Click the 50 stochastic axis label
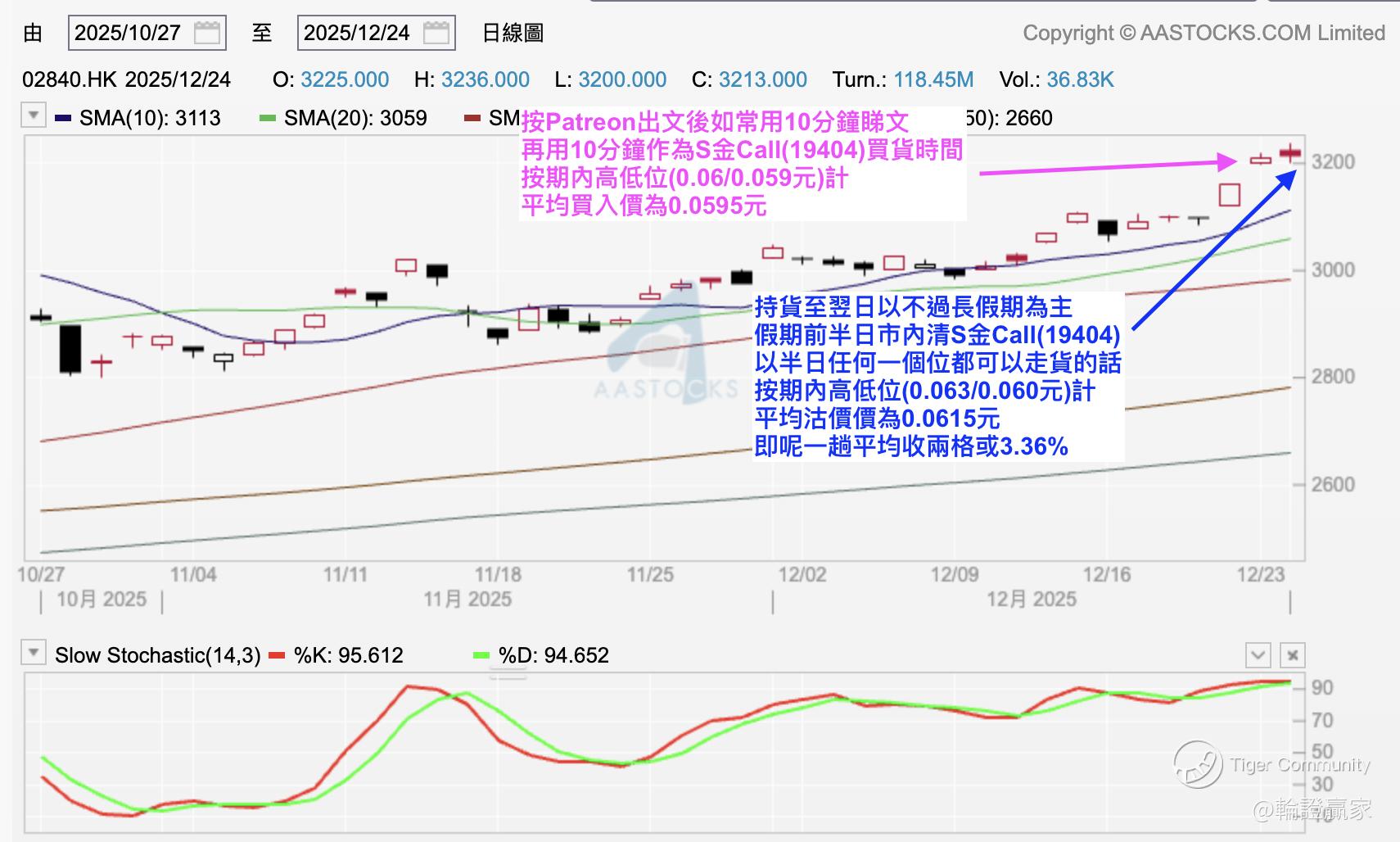 (1322, 752)
